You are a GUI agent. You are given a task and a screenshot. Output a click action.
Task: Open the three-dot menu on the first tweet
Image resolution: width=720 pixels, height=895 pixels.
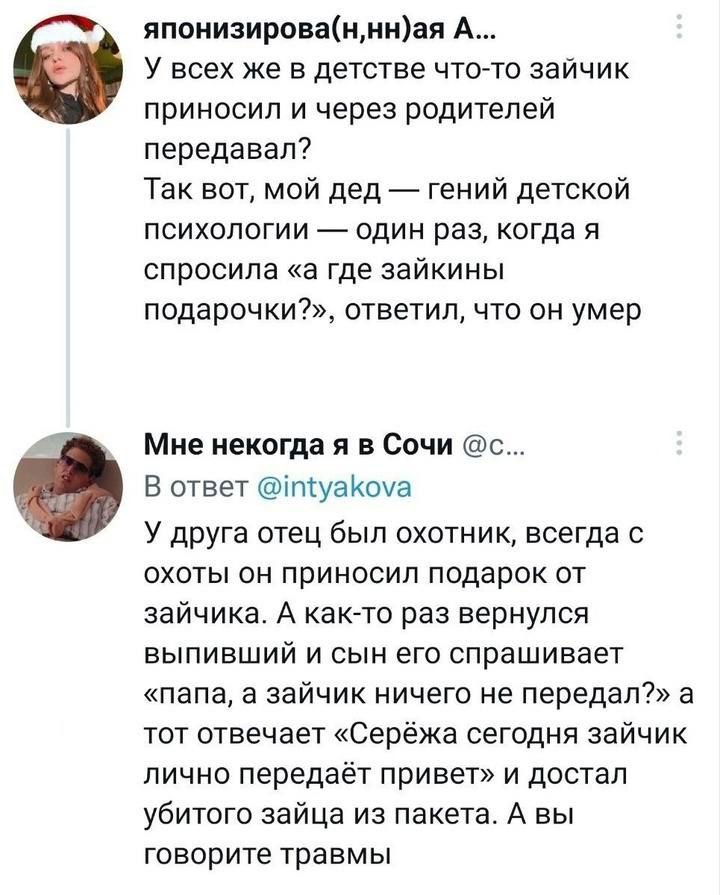679,27
